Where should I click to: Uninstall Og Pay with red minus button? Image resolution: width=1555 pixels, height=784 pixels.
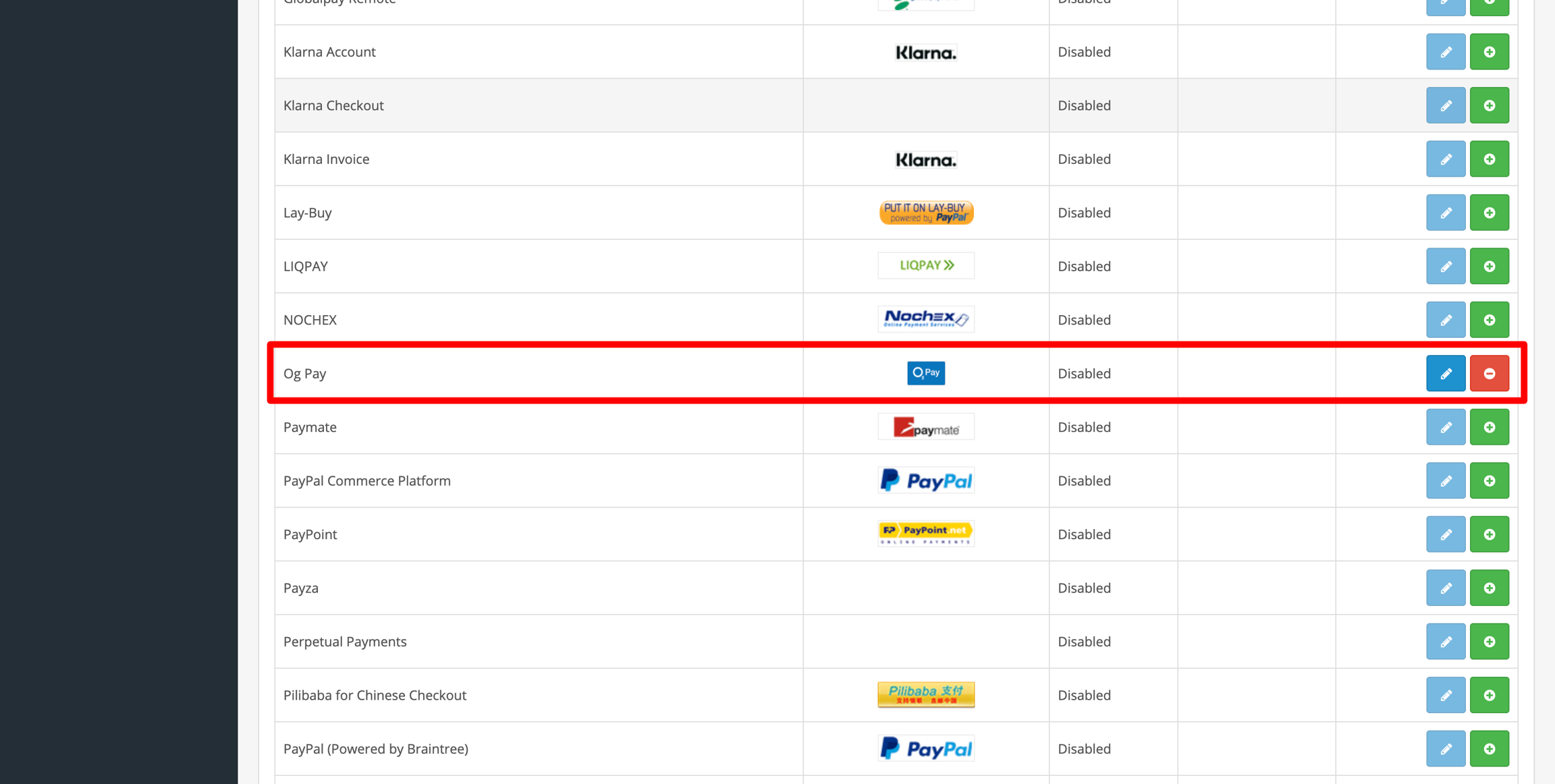(1489, 373)
